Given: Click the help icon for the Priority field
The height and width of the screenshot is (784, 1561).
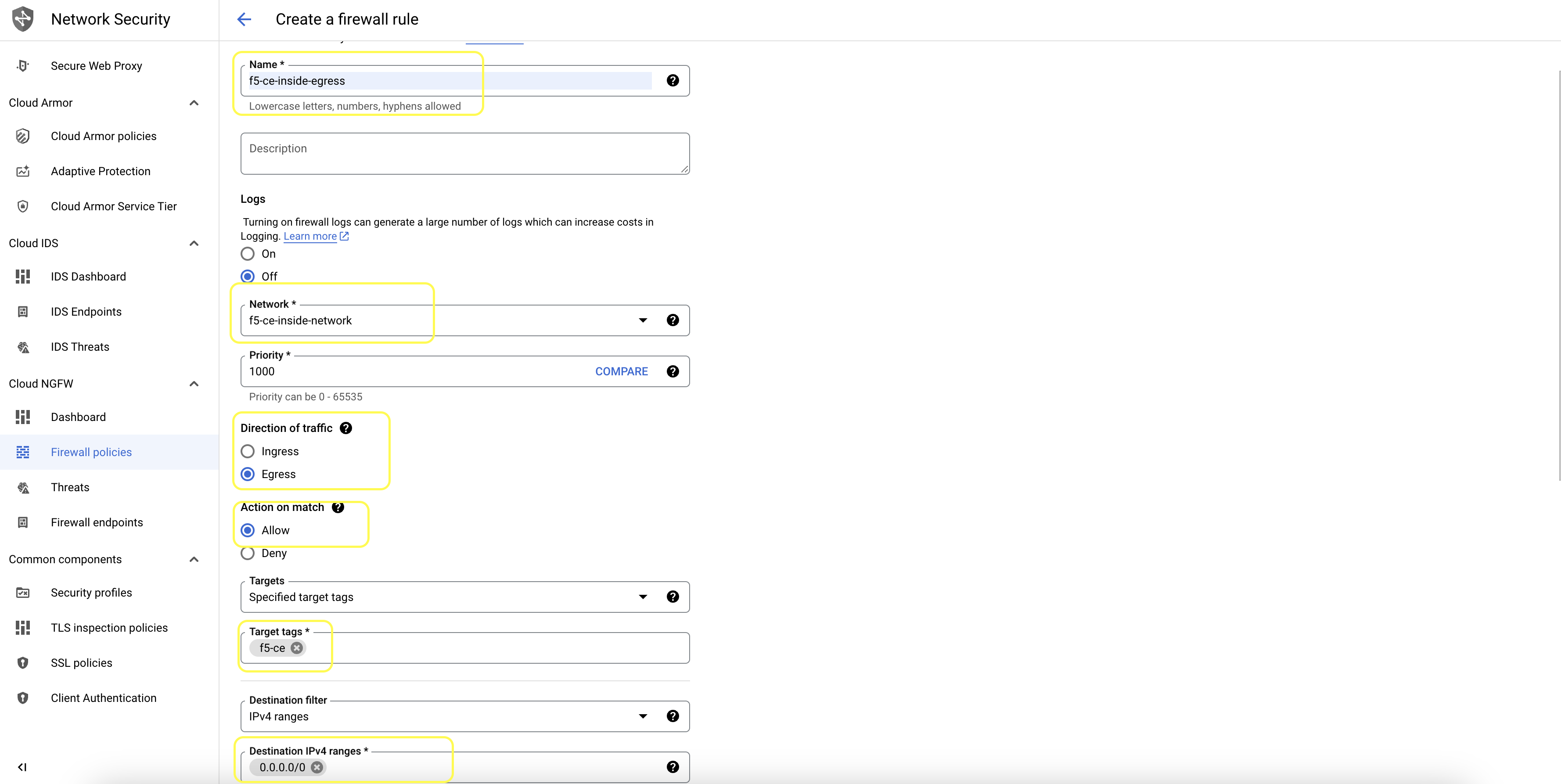Looking at the screenshot, I should pos(673,371).
